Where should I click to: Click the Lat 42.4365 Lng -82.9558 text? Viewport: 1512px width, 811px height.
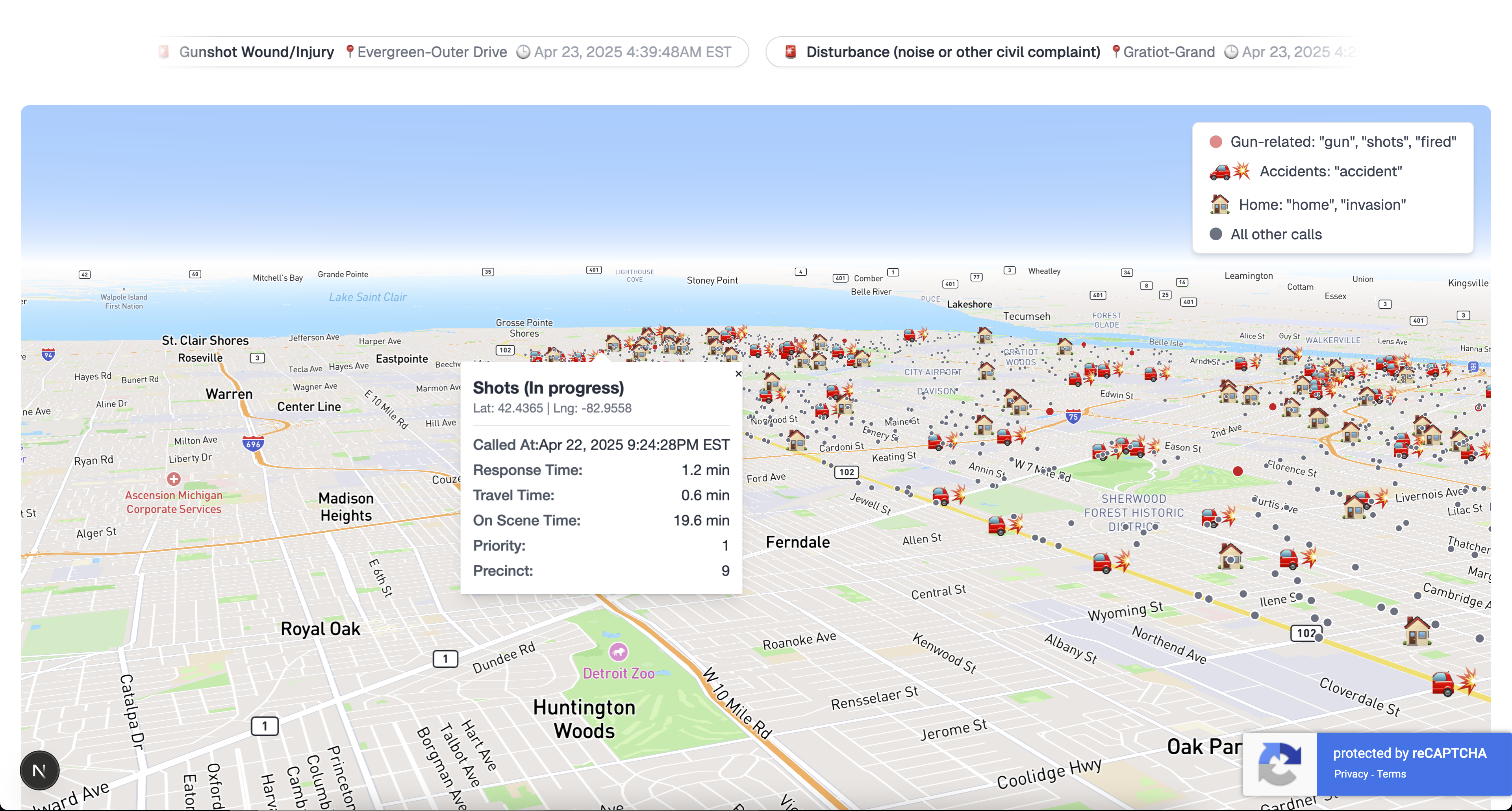[x=552, y=408]
